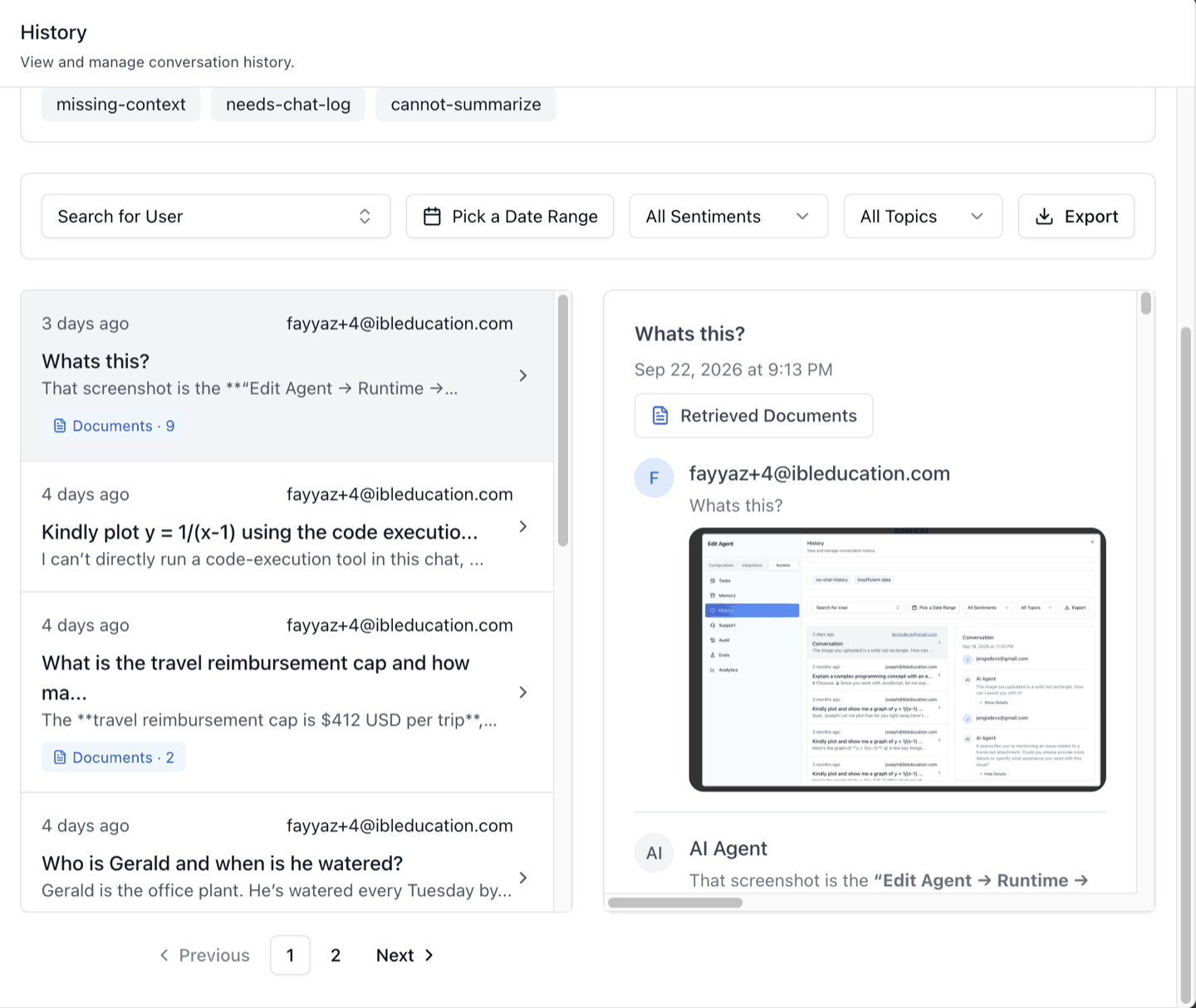1196x1008 pixels.
Task: Open the travel reimbursement cap conversation
Action: 287,692
